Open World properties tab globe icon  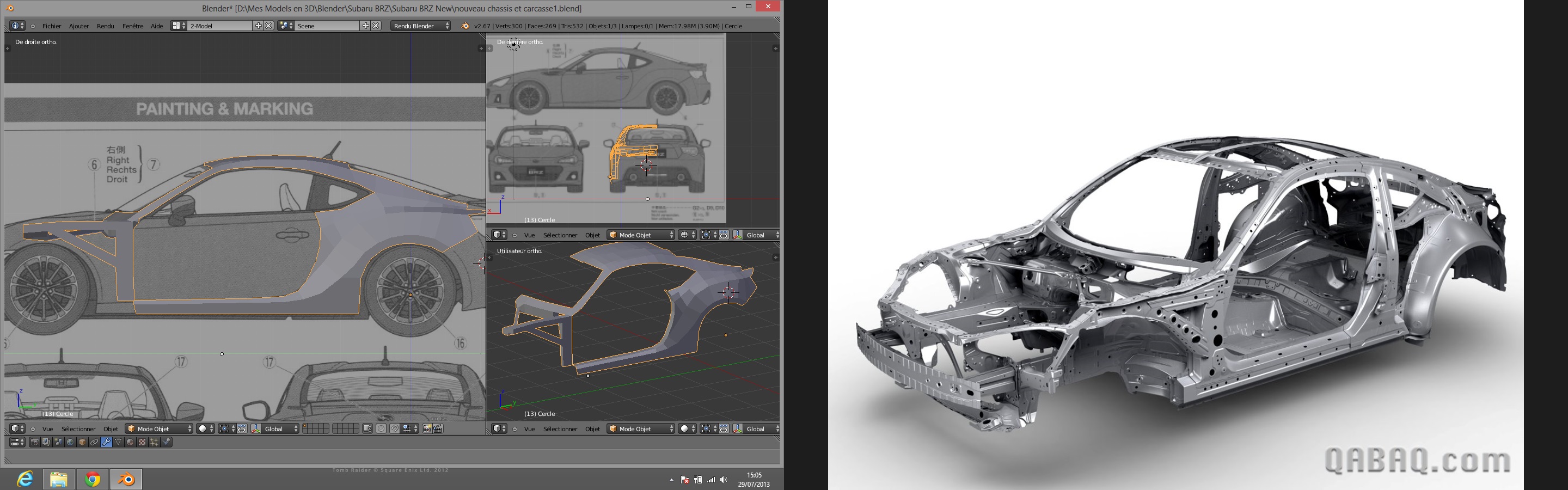[x=70, y=443]
